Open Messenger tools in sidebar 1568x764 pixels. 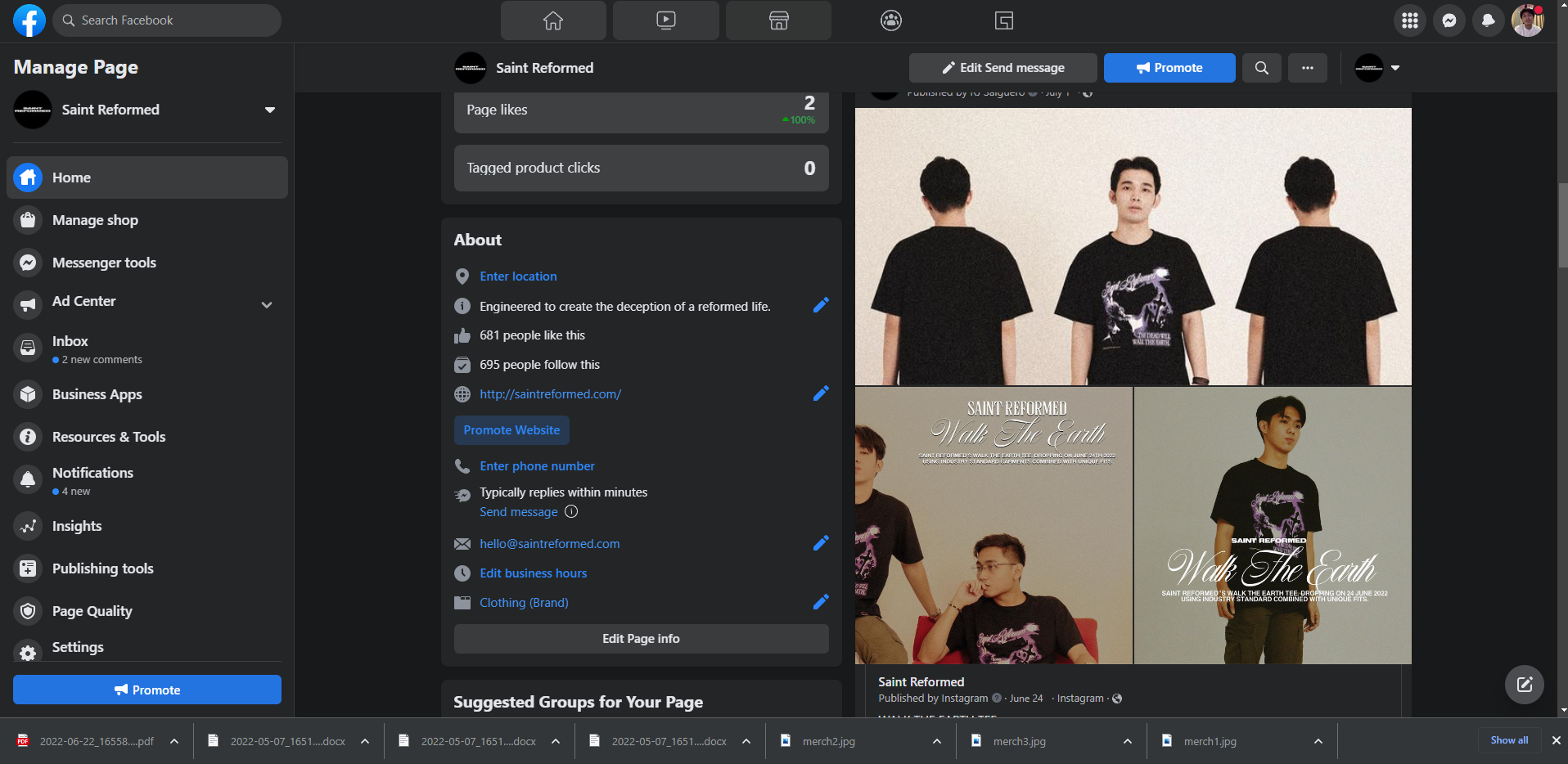pos(147,263)
